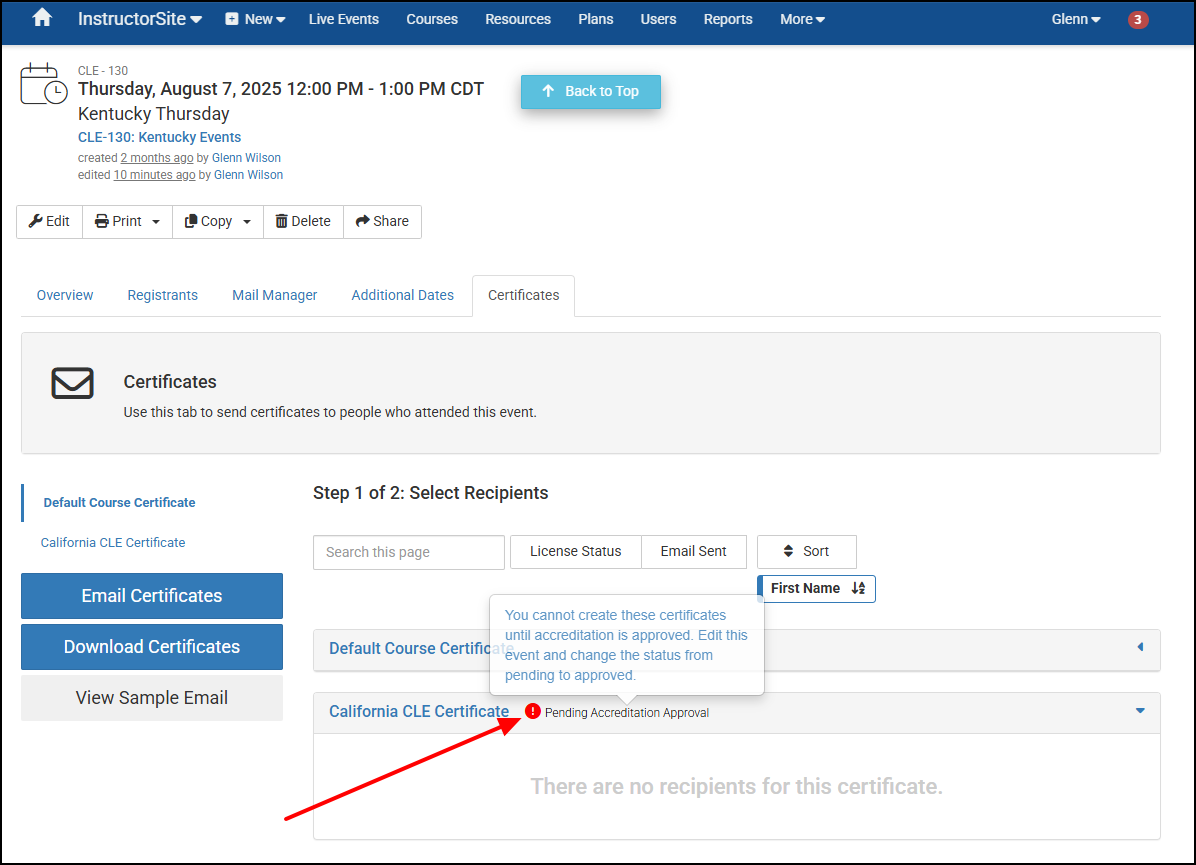View the 3 notifications badge
1196x865 pixels.
point(1137,20)
